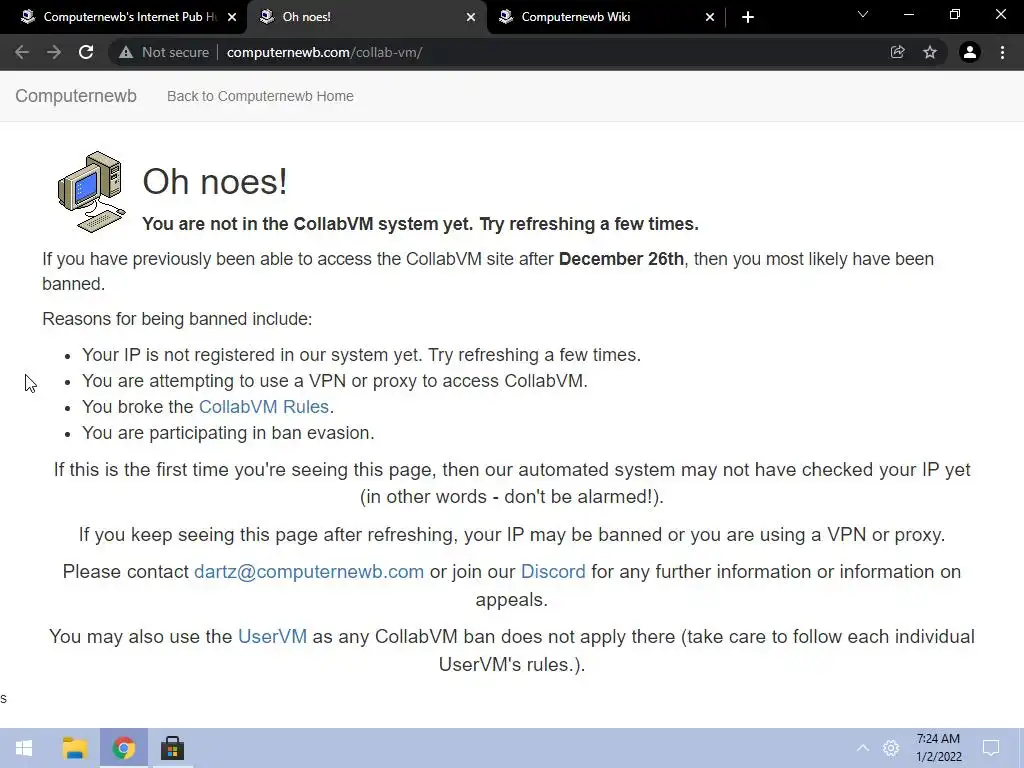Screen dimensions: 1024x768
Task: Show hidden system tray icons
Action: 863,748
